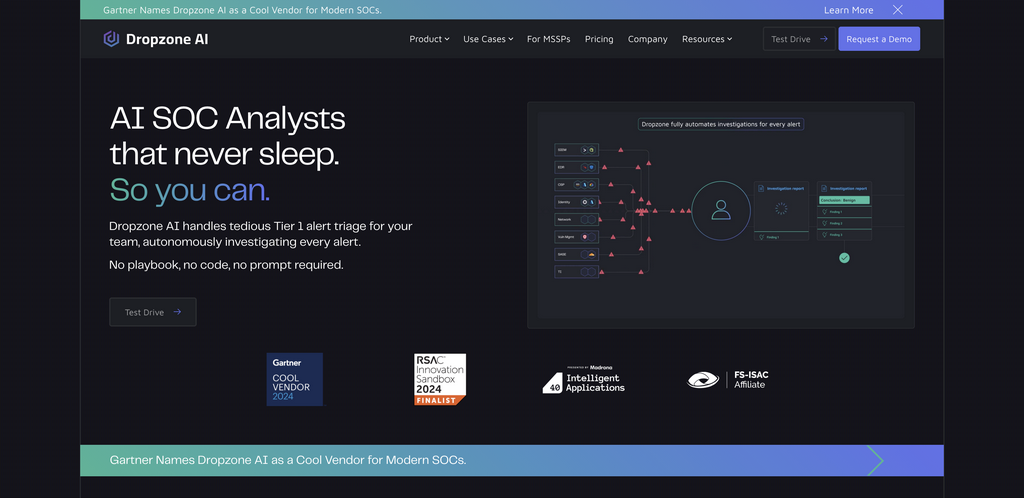Screen dimensions: 1024x498
Task: Click the arrow icon in the hero Test Drive button
Action: pos(177,312)
